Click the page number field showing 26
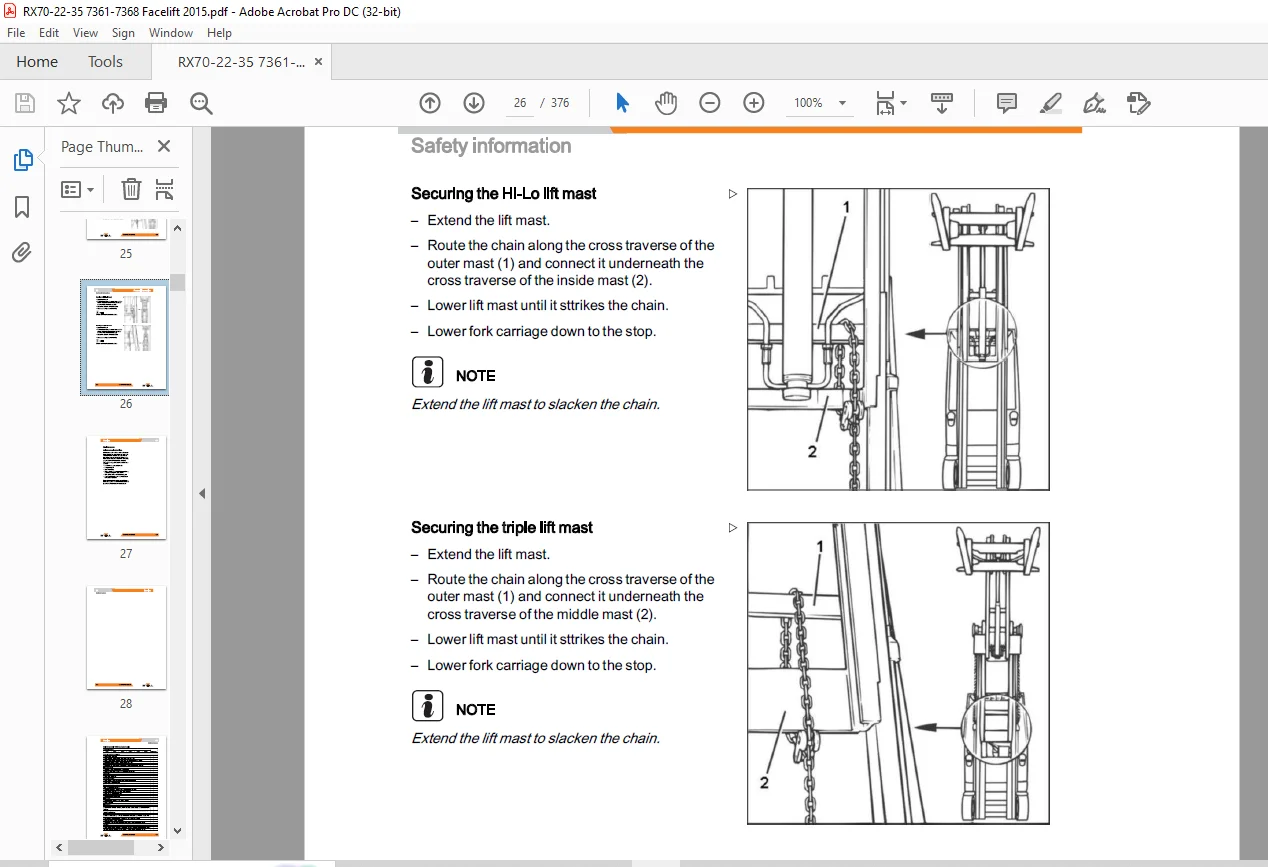The image size is (1268, 867). (519, 103)
